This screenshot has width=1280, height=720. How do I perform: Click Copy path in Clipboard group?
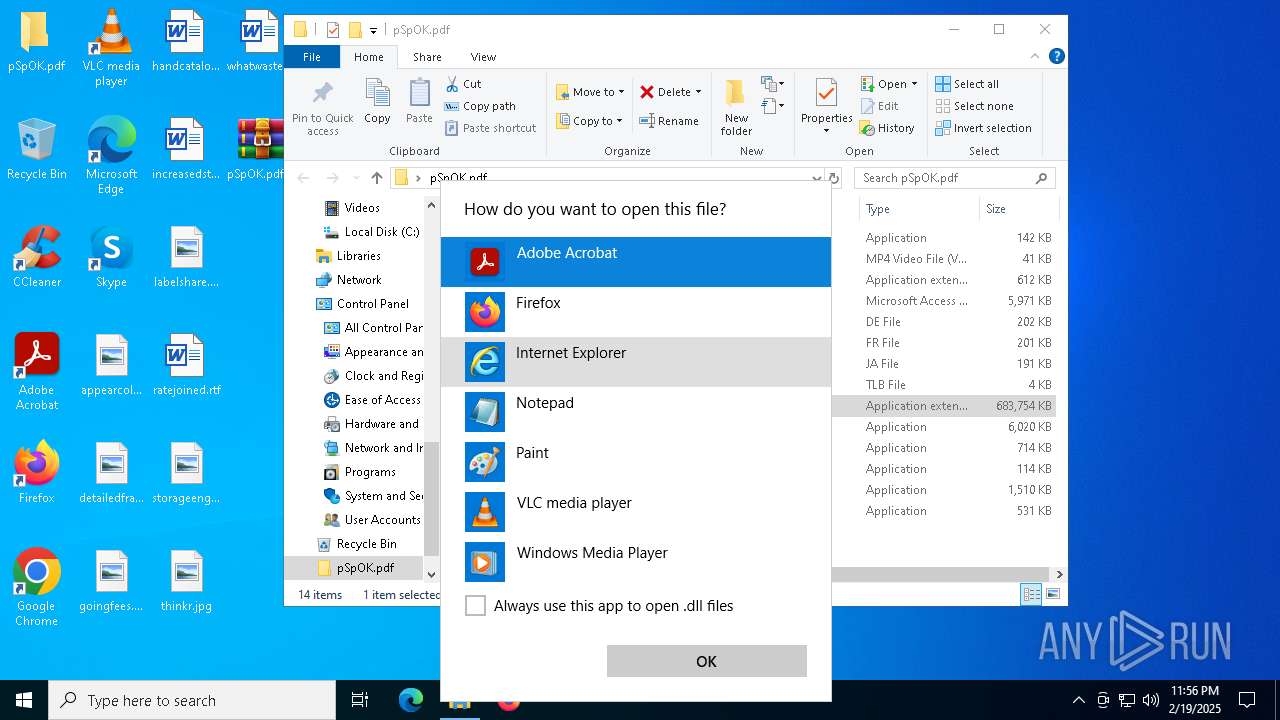tap(480, 106)
